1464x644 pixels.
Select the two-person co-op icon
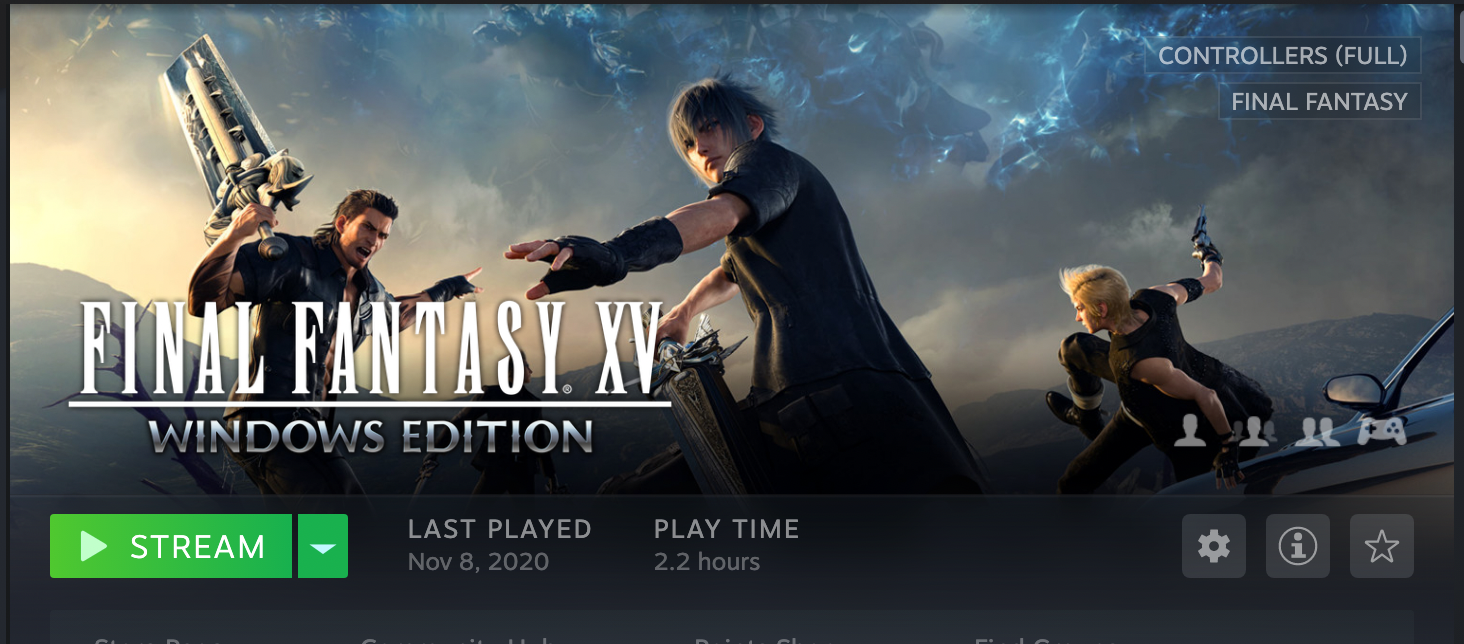coord(1317,431)
